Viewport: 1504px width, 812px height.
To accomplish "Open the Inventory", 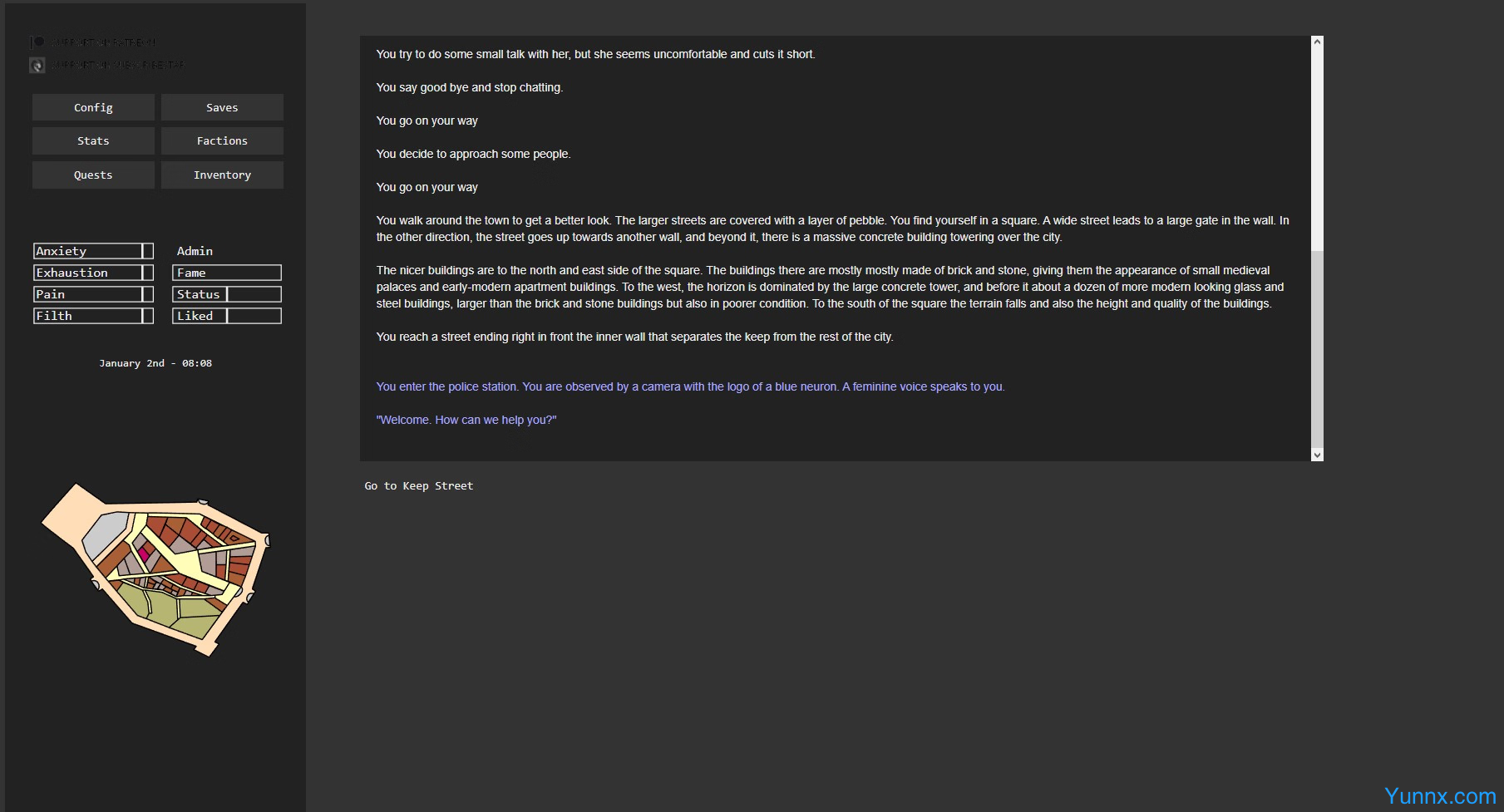I will coord(222,175).
